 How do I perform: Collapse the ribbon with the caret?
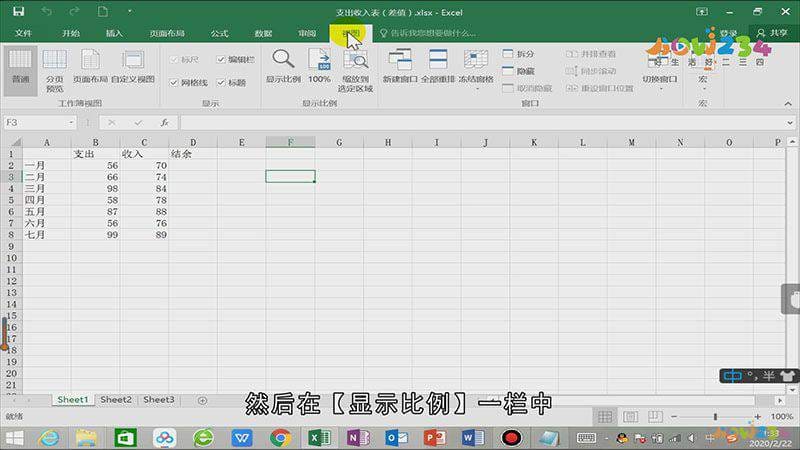click(x=788, y=104)
